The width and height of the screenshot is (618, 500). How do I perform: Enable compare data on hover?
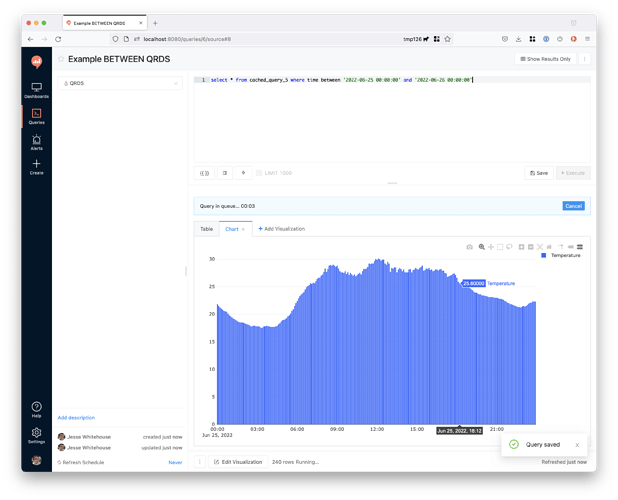tap(580, 247)
